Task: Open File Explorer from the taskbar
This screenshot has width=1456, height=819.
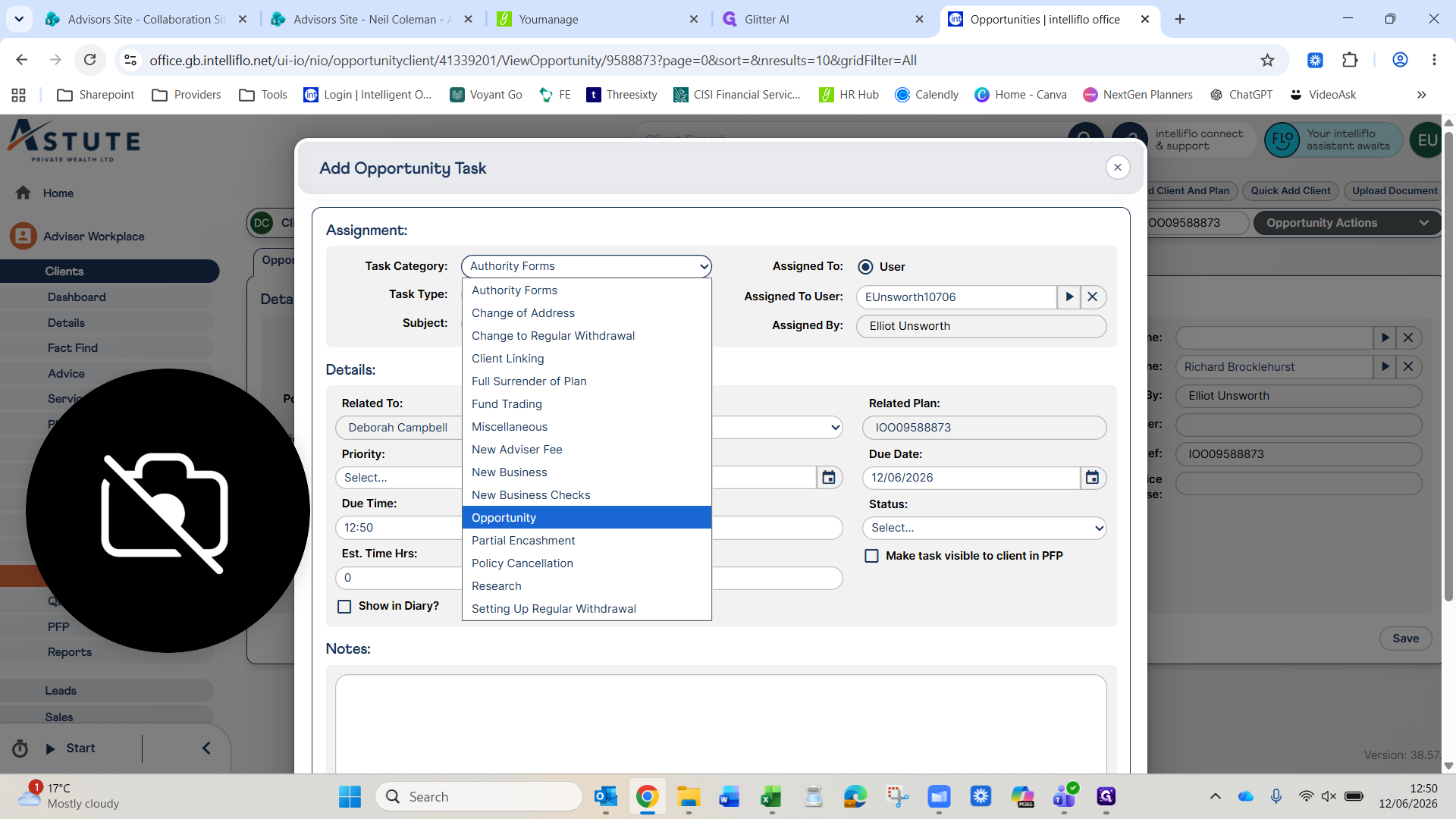Action: click(x=689, y=797)
